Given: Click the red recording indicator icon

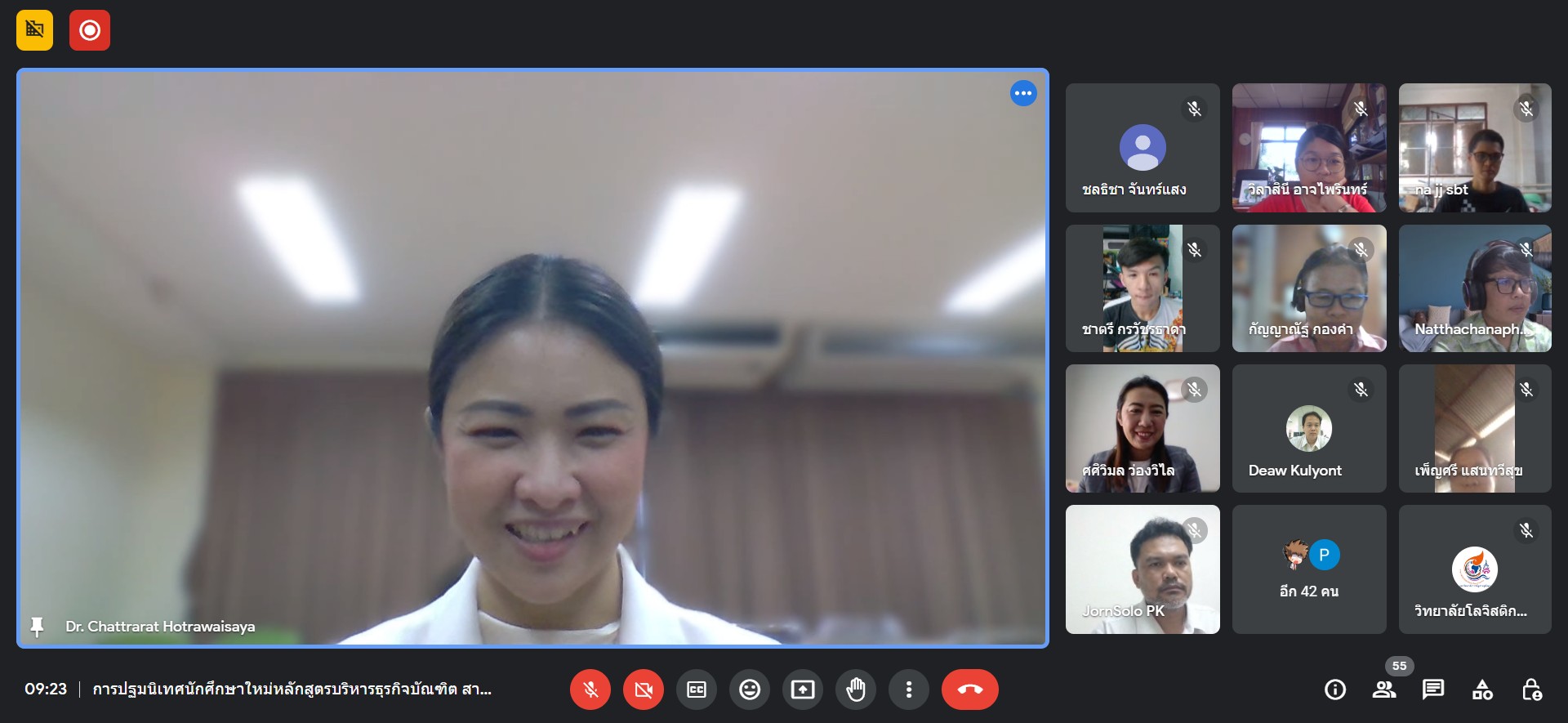Looking at the screenshot, I should tap(90, 30).
